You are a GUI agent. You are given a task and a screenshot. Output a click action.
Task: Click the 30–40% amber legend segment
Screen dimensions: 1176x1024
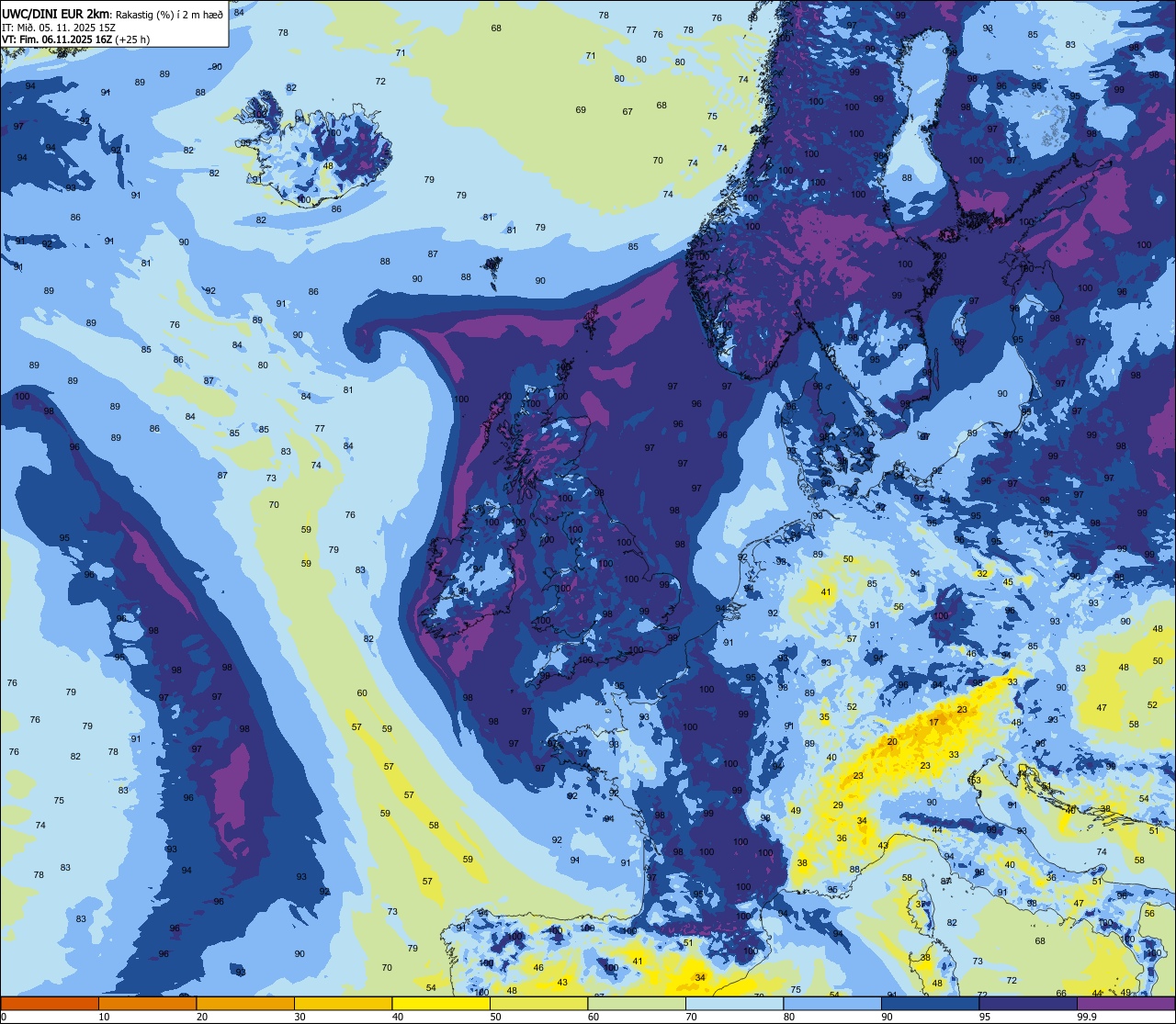[x=343, y=1003]
